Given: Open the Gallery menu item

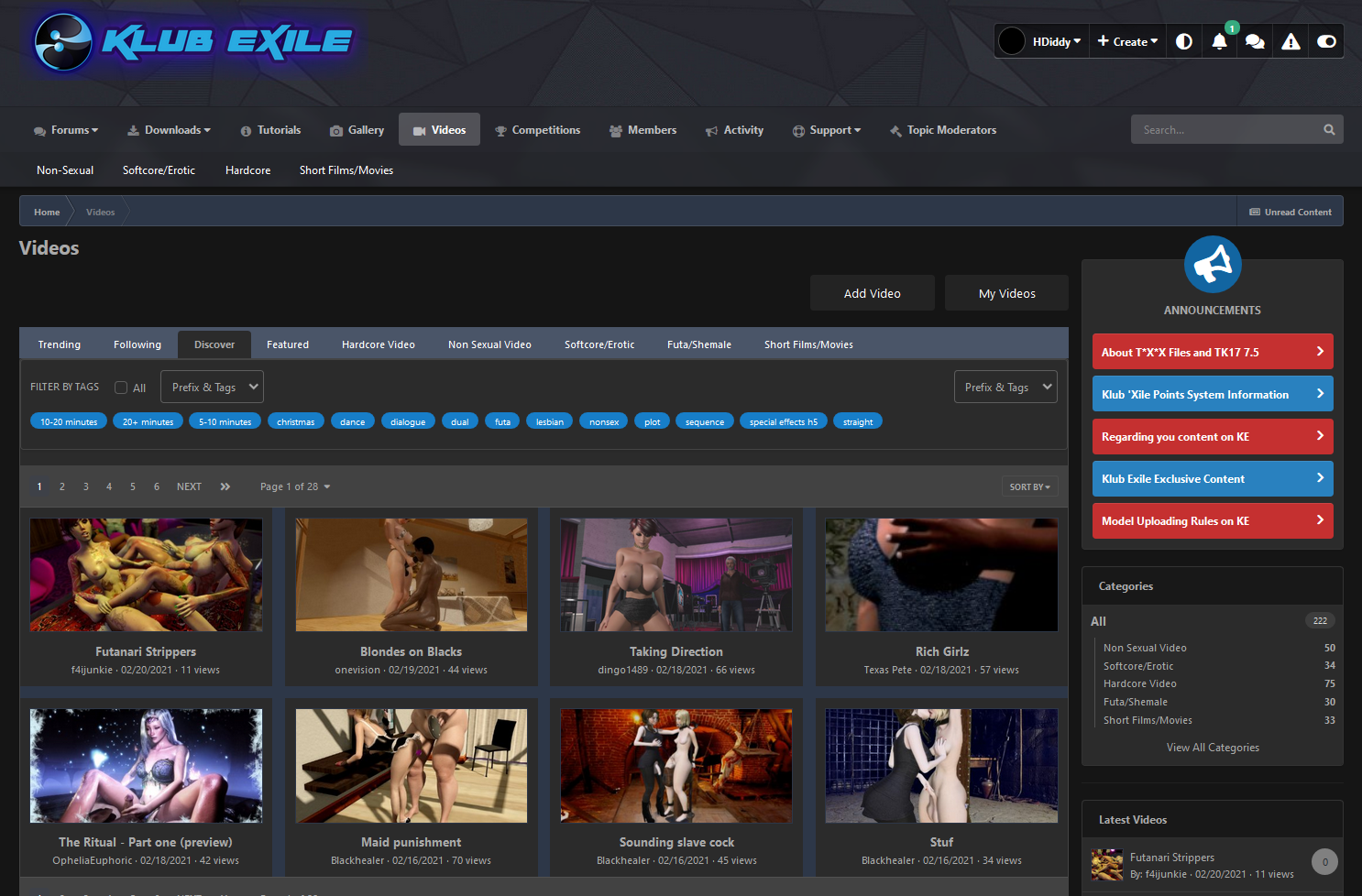Looking at the screenshot, I should tap(357, 130).
